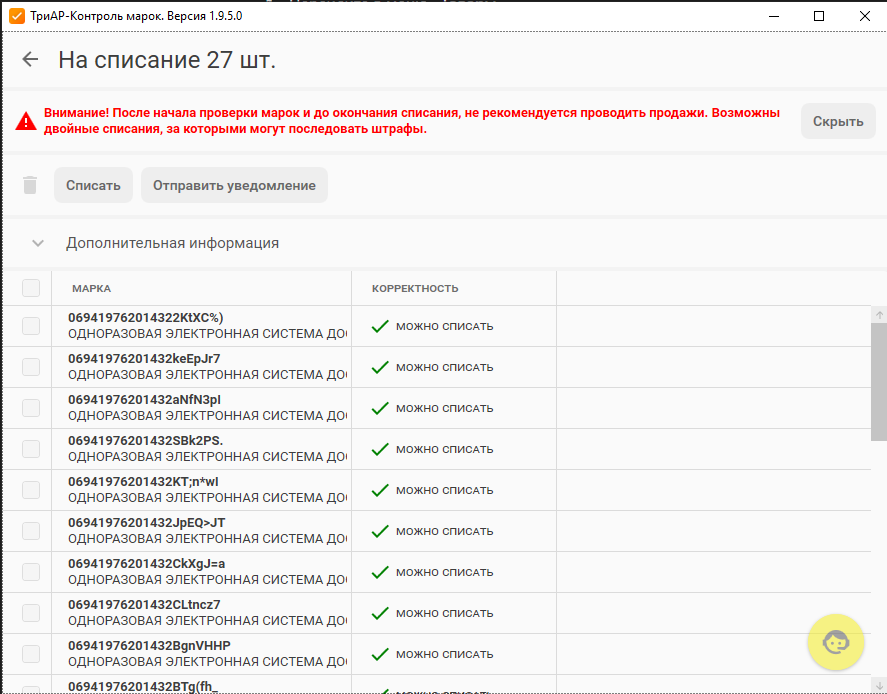Select checkbox for mark 06941976201432SBk2PS.
Viewport: 887px width, 694px height.
(x=31, y=449)
